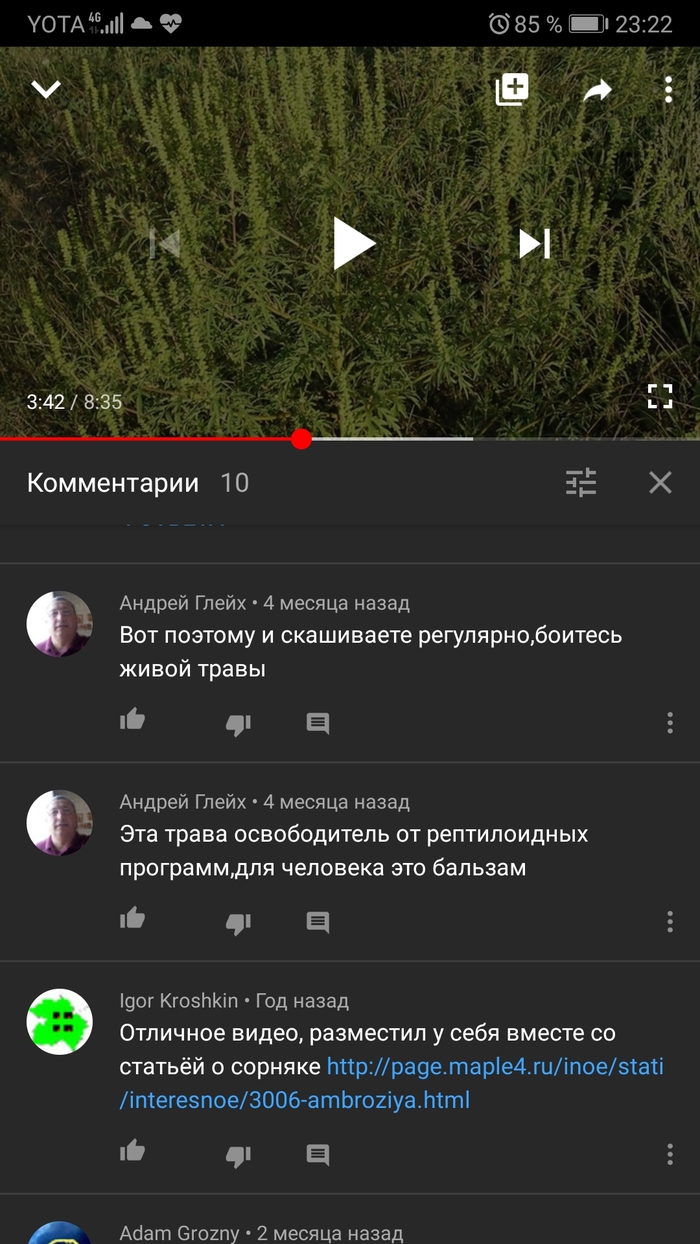Tap the add to playlist icon

point(512,90)
